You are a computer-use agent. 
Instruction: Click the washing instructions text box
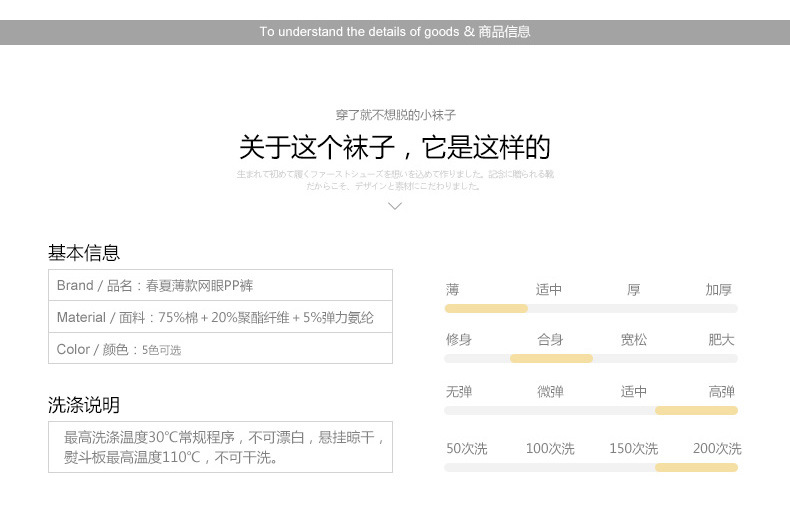(x=220, y=447)
